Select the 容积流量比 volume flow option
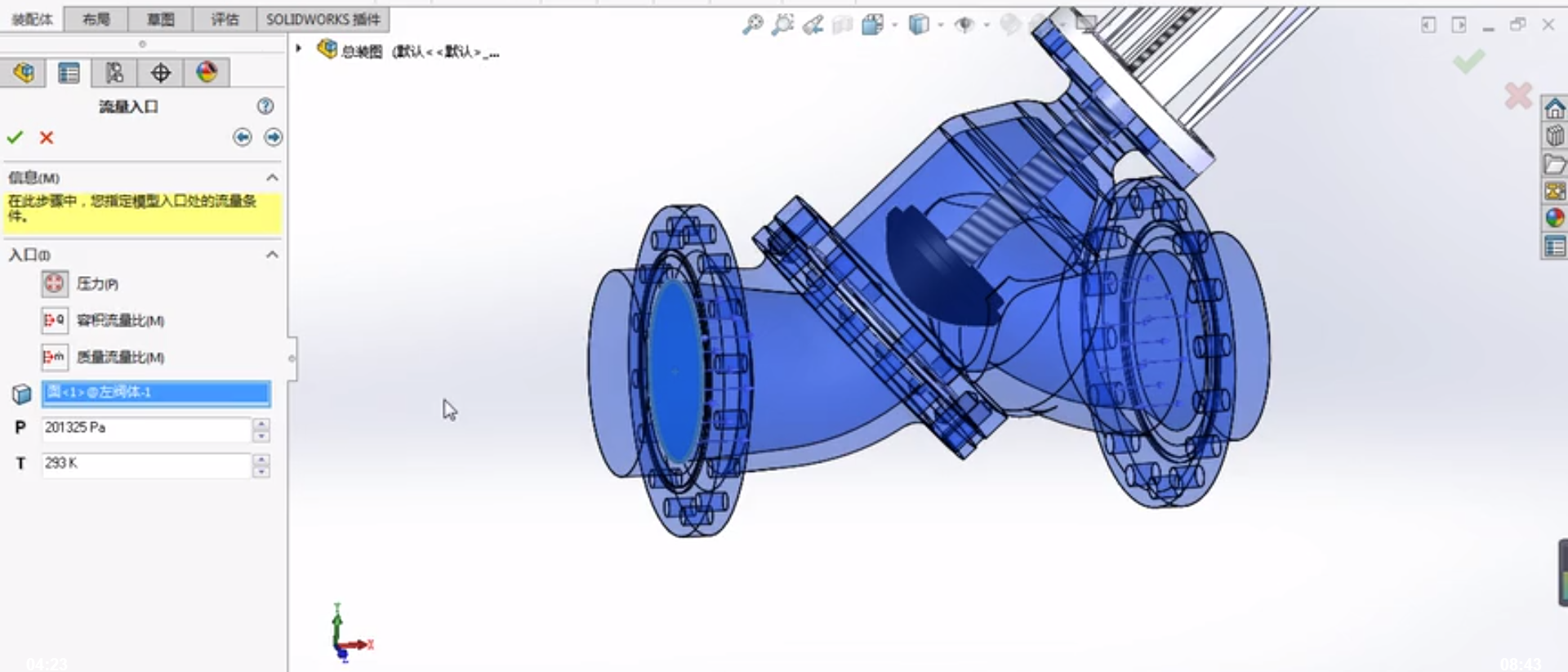 [55, 320]
